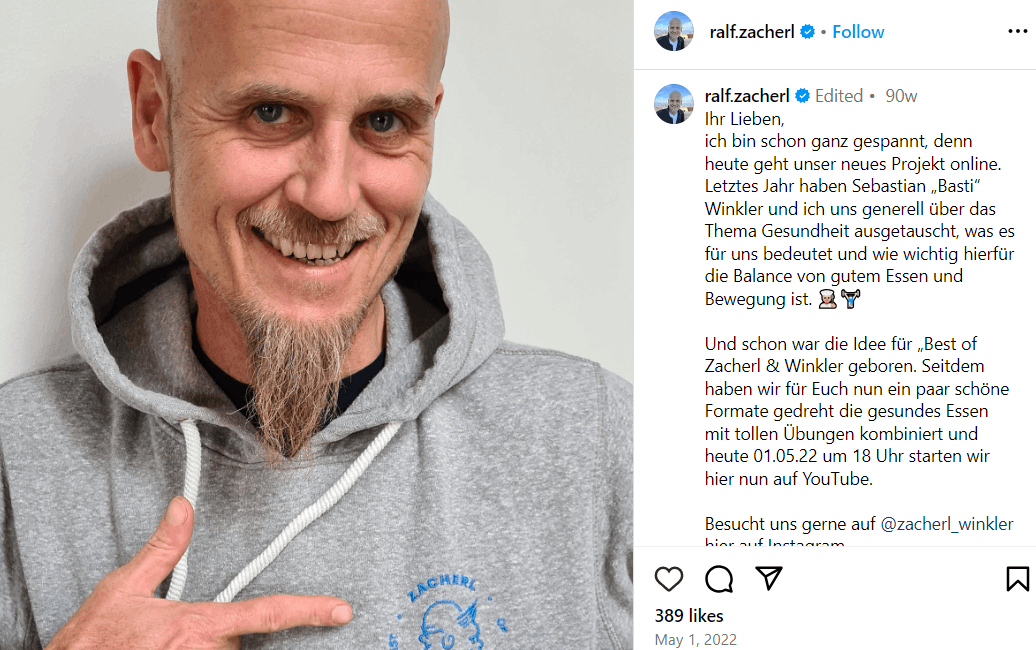
Task: Click the May 1, 2022 post date
Action: coord(696,639)
